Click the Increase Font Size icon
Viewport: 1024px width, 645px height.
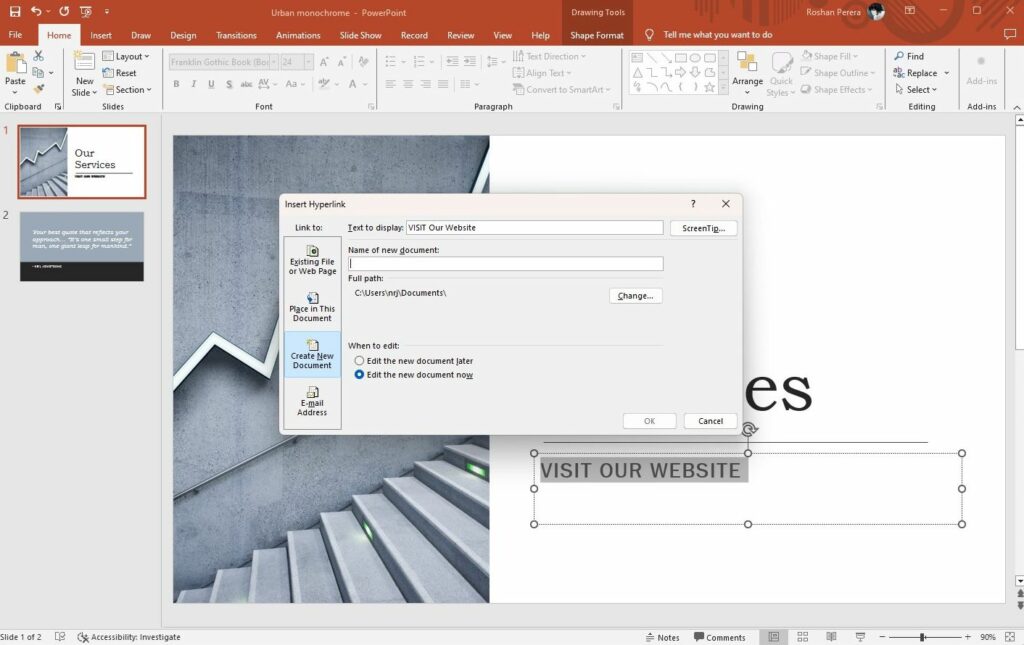pos(322,61)
